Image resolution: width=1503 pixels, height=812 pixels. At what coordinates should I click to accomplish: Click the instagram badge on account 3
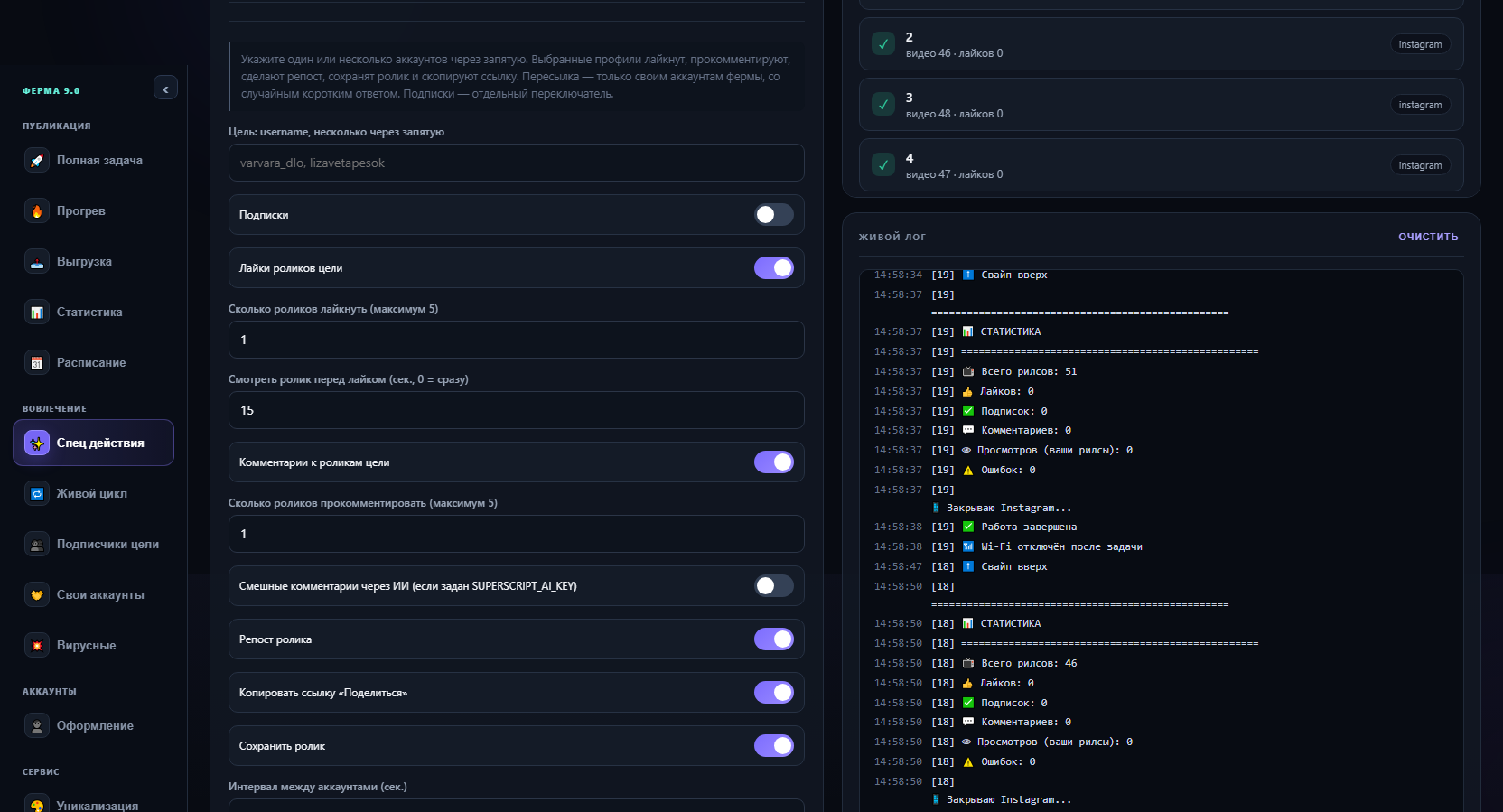pos(1420,105)
